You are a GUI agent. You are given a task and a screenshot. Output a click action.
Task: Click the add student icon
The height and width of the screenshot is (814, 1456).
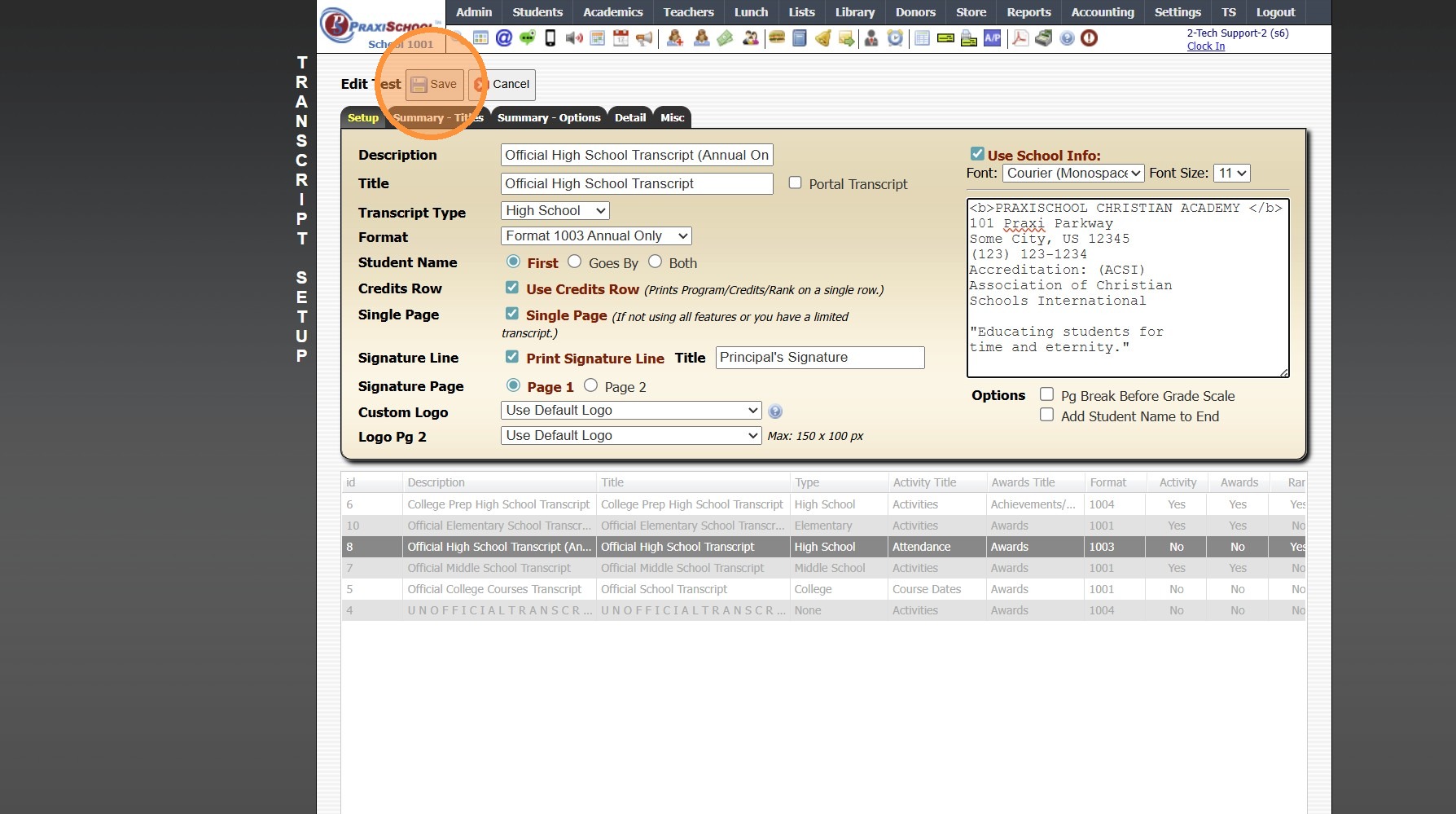coord(674,38)
